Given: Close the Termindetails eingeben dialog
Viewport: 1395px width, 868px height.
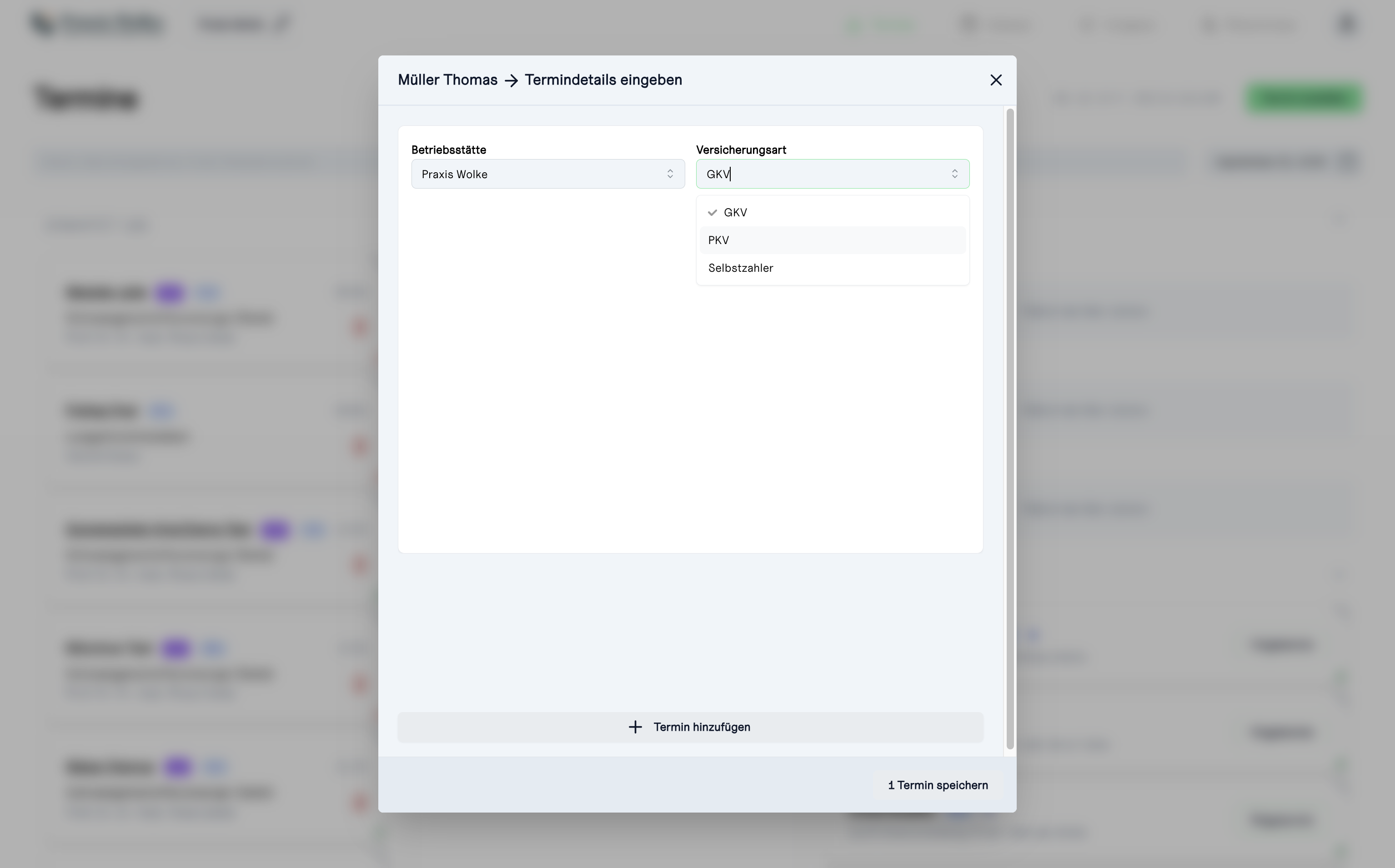Looking at the screenshot, I should point(996,80).
